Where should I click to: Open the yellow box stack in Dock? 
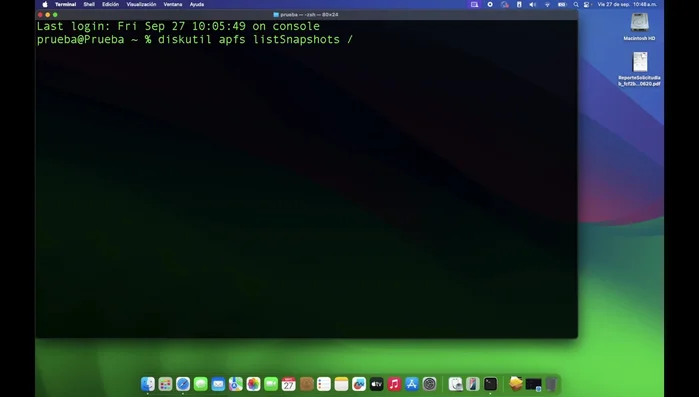(516, 384)
